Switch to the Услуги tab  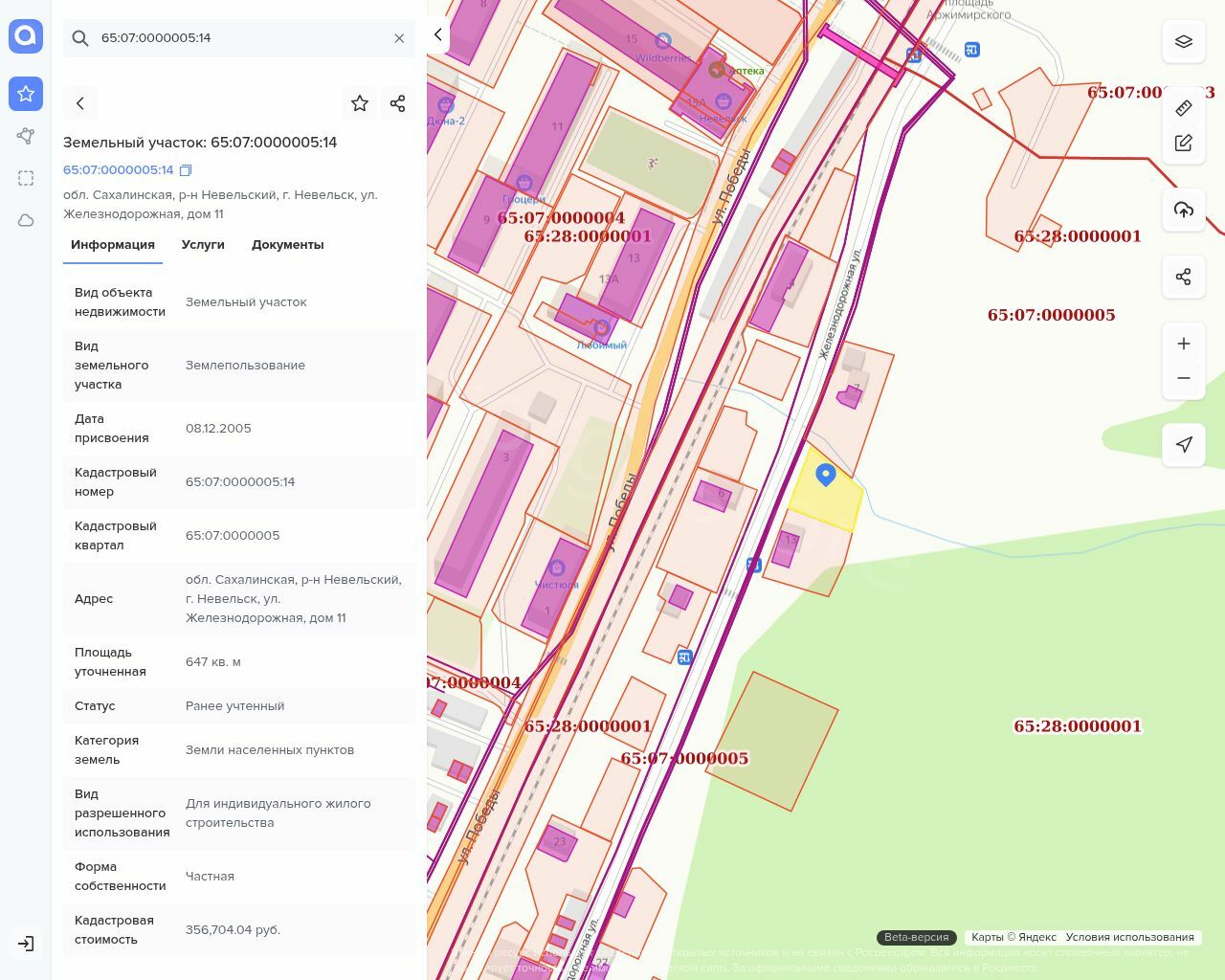203,245
